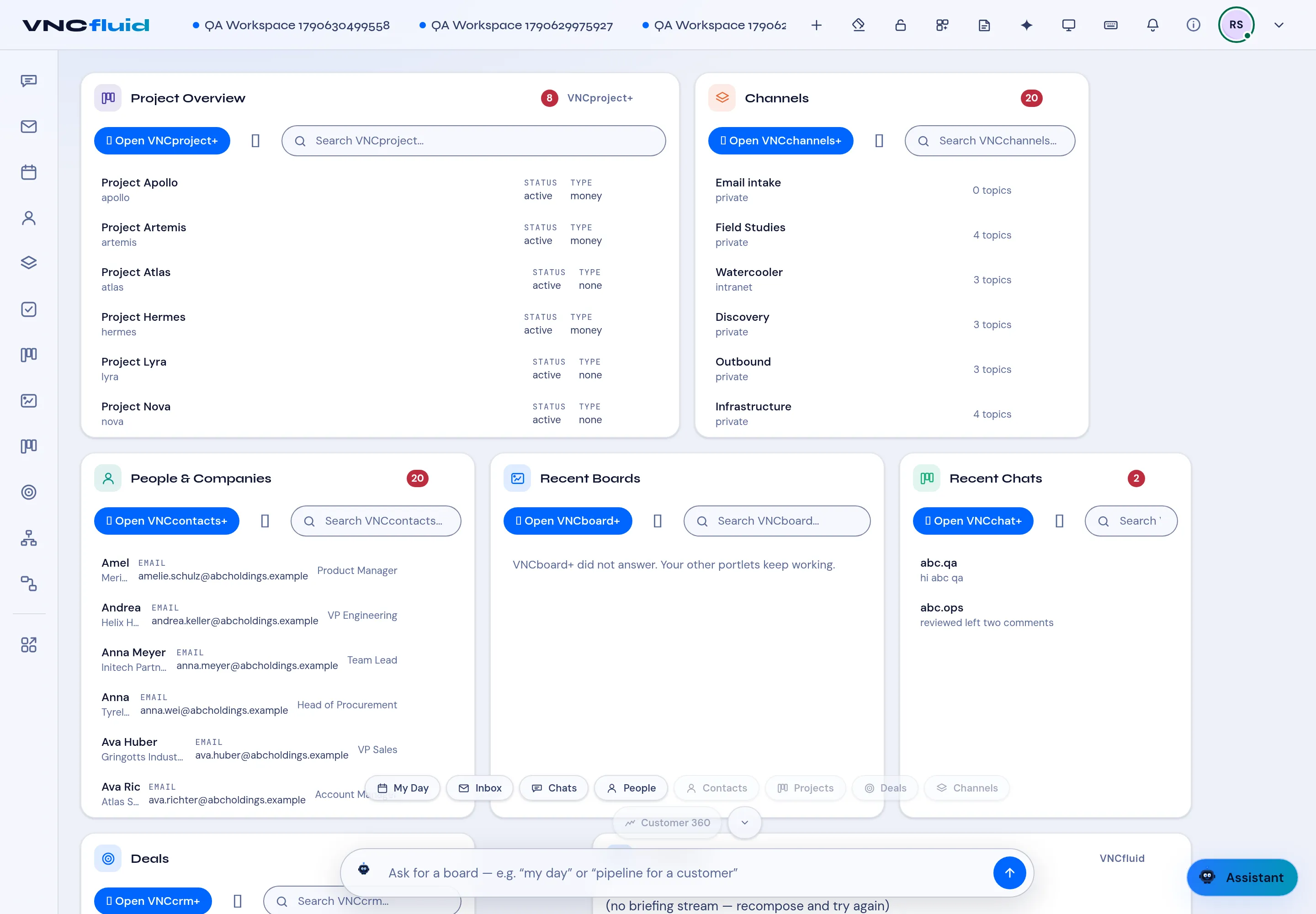Open the channels layers icon in sidebar
Screen dimensions: 1316x914
[29, 263]
